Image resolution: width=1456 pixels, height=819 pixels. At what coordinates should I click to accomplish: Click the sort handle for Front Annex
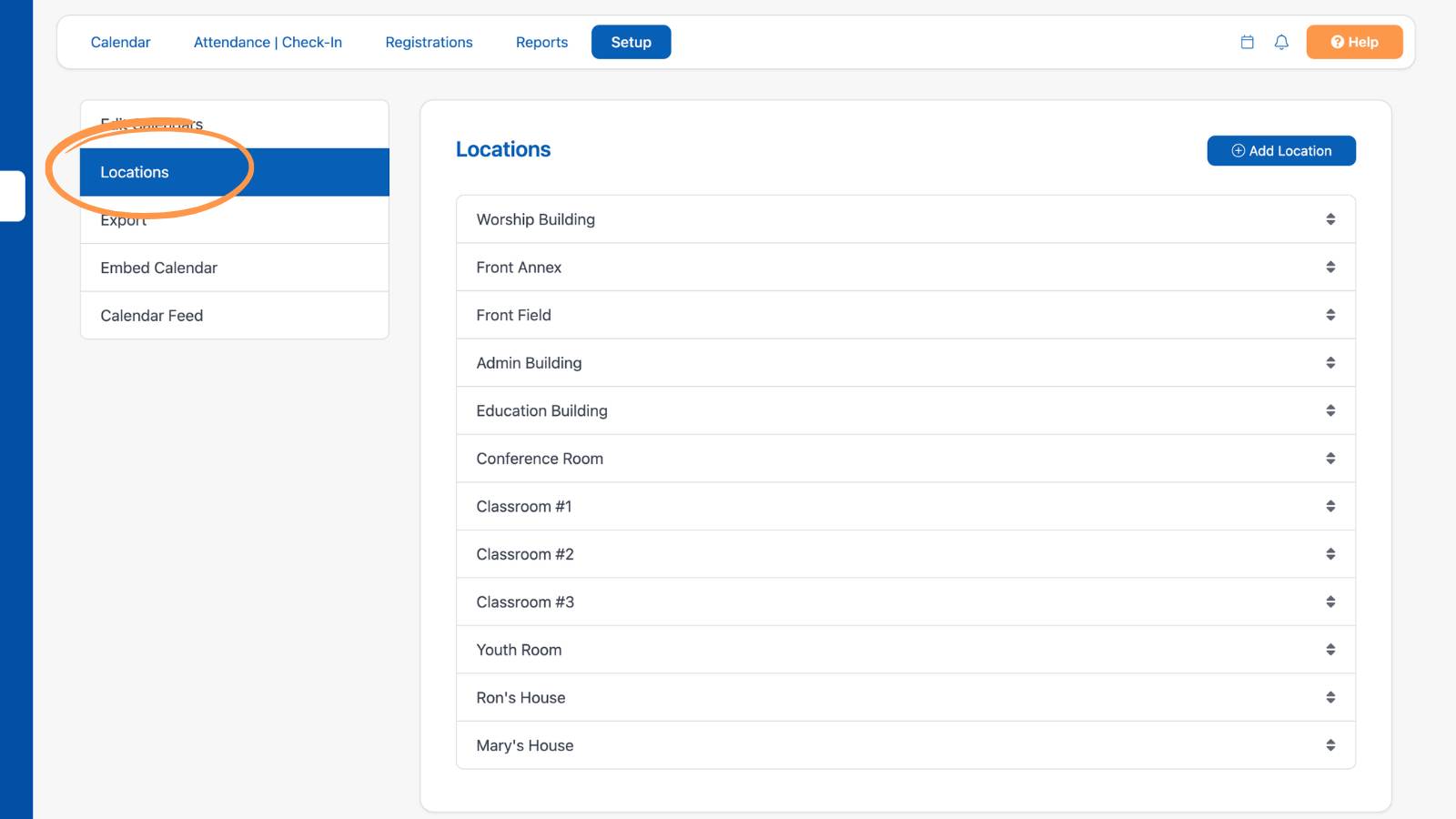coord(1330,268)
